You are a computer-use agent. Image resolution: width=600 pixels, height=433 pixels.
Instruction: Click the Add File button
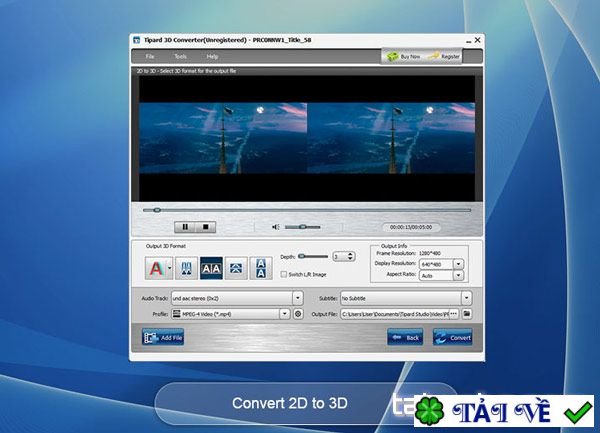[163, 338]
